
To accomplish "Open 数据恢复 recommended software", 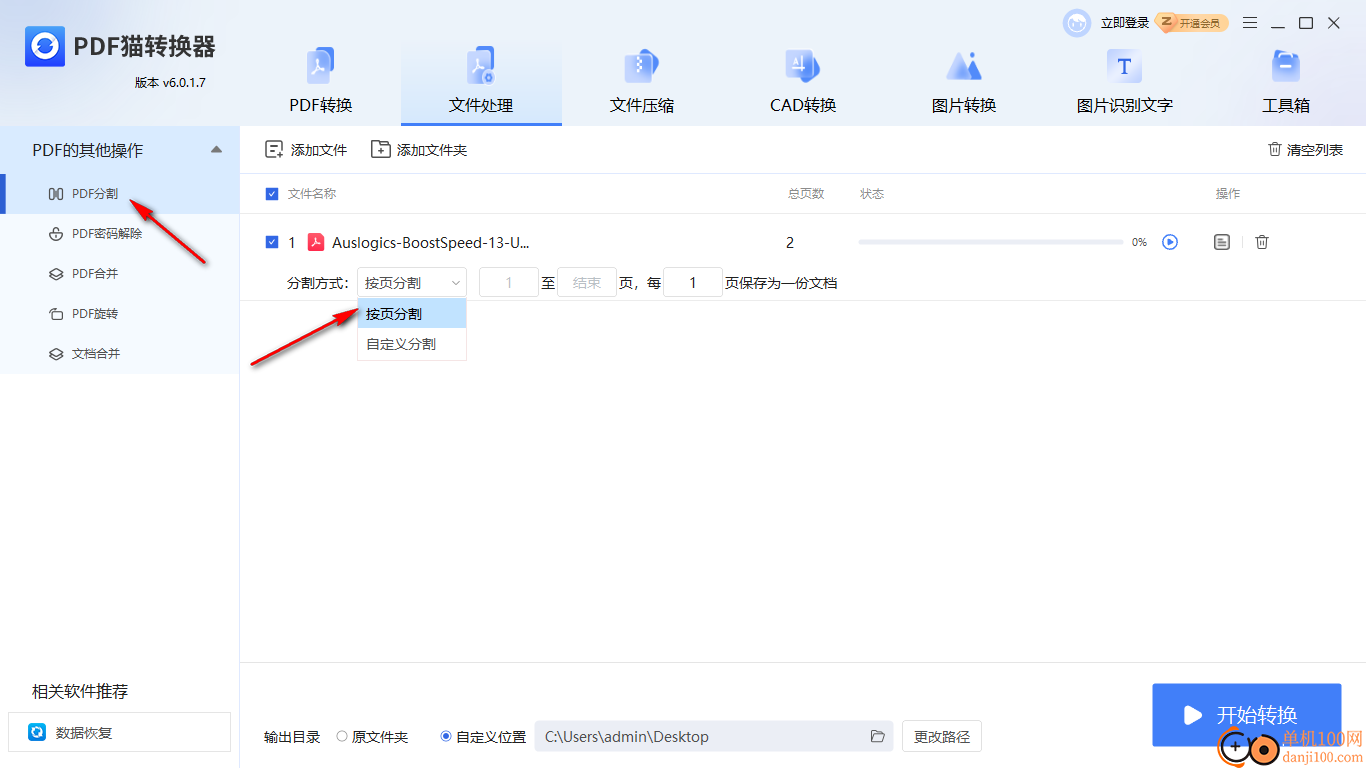I will pyautogui.click(x=119, y=732).
